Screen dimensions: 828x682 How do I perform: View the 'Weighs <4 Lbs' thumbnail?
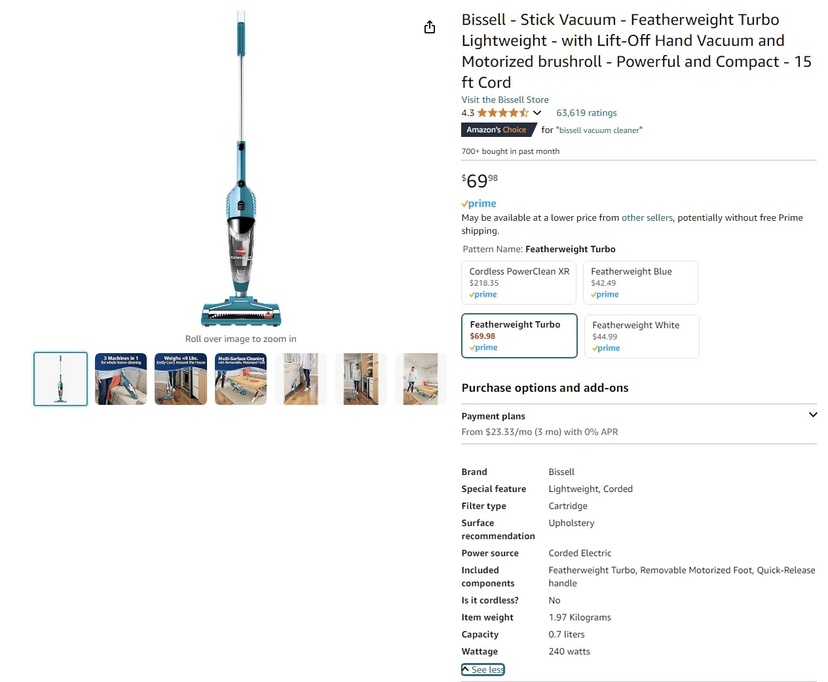[181, 379]
